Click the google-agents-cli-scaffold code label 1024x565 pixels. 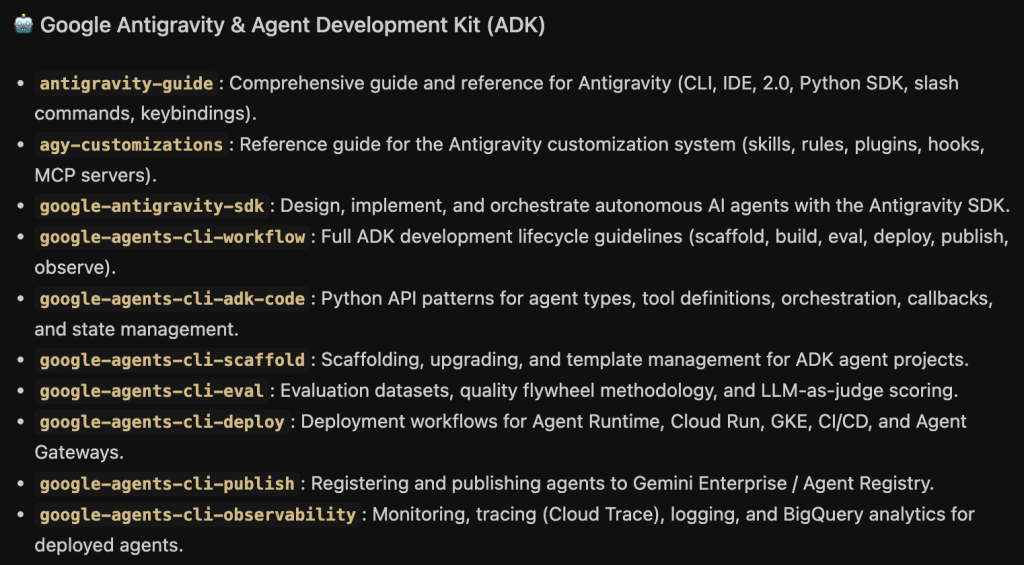[x=172, y=360]
